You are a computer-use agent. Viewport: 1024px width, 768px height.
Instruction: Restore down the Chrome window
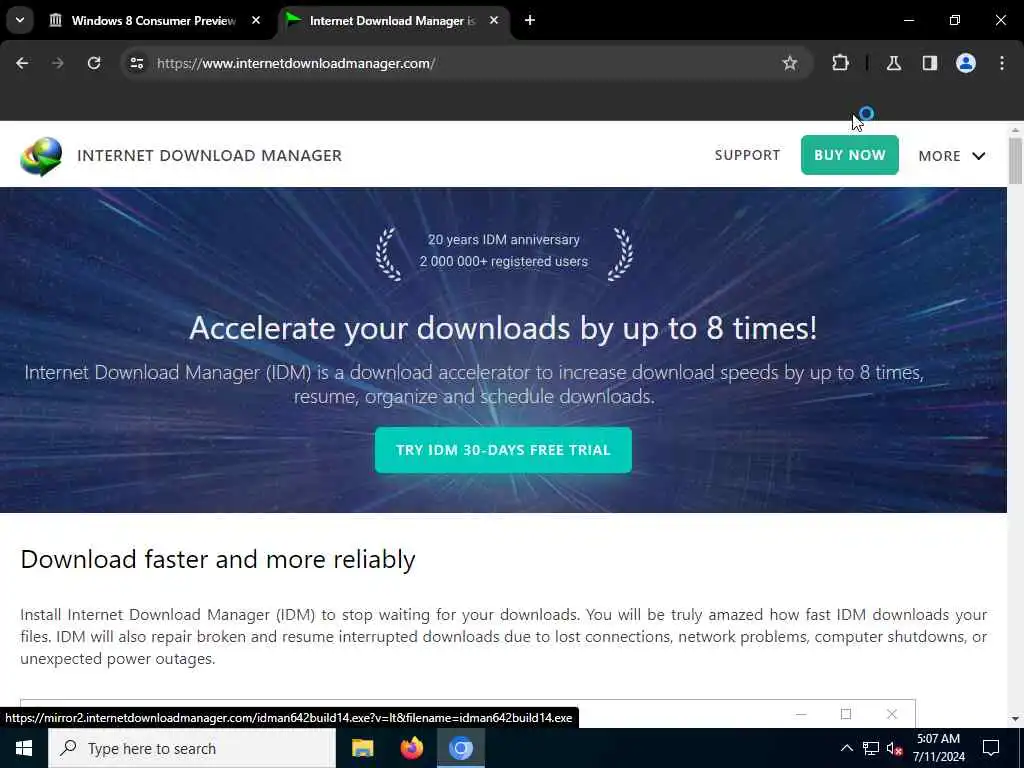955,20
